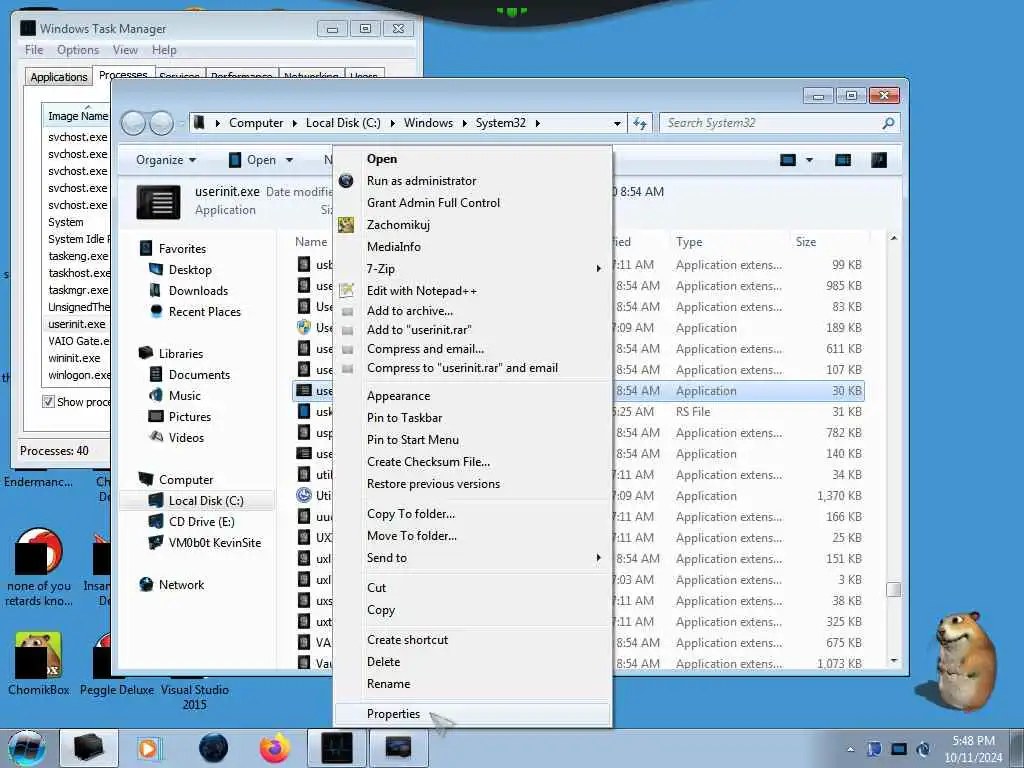1024x768 pixels.
Task: Click the Zachomikuj hamster icon
Action: coord(346,225)
